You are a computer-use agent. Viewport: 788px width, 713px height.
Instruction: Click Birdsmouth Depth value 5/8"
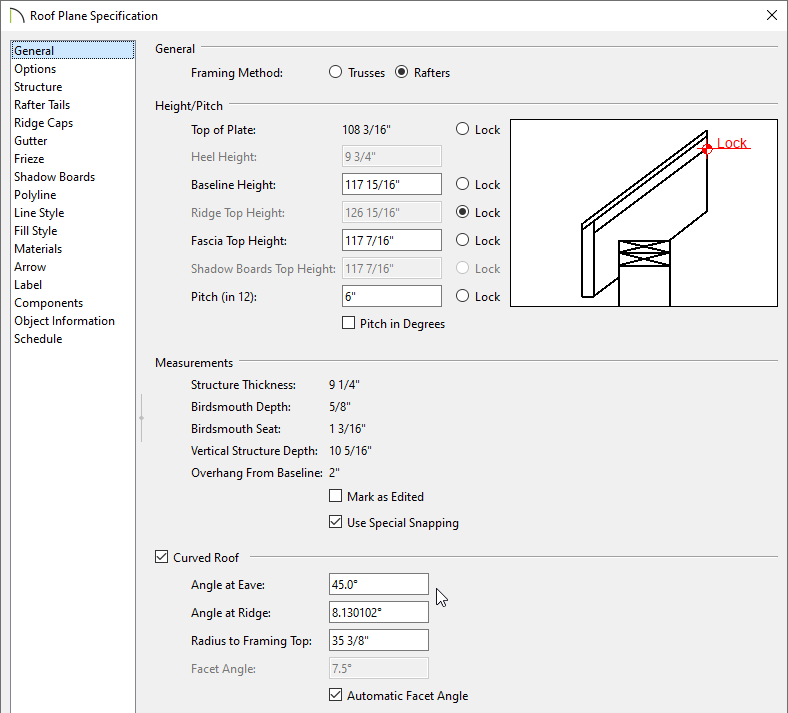point(340,407)
